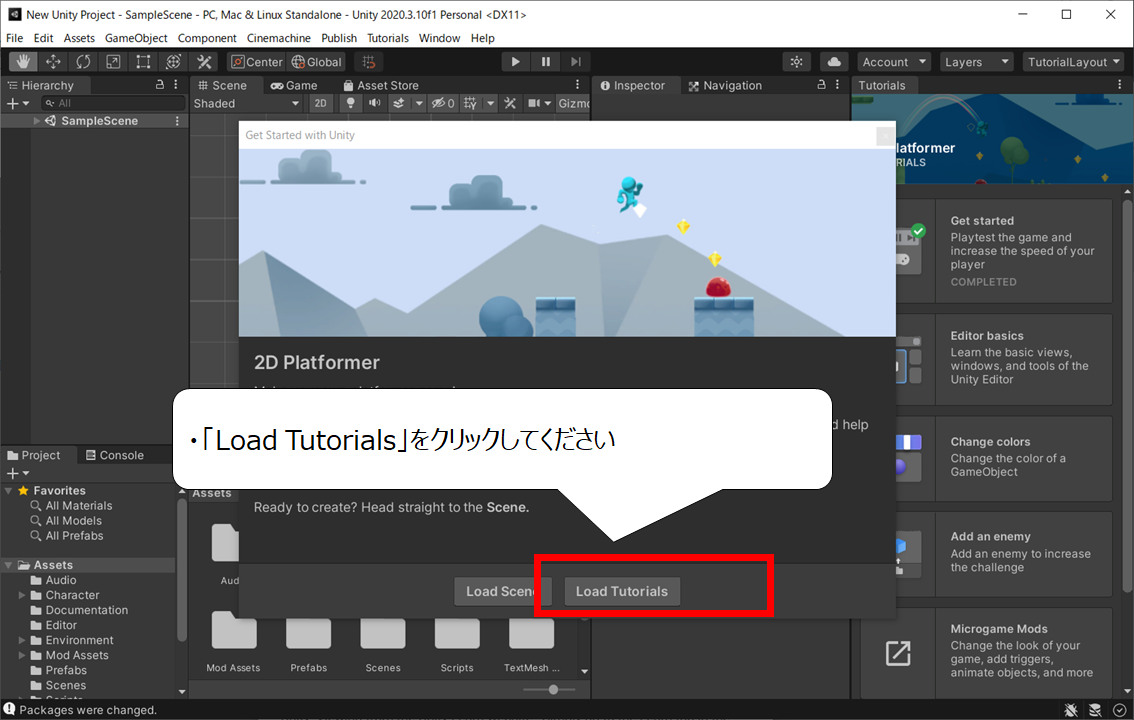Expand the Character folder
1134x720 pixels.
coord(22,596)
